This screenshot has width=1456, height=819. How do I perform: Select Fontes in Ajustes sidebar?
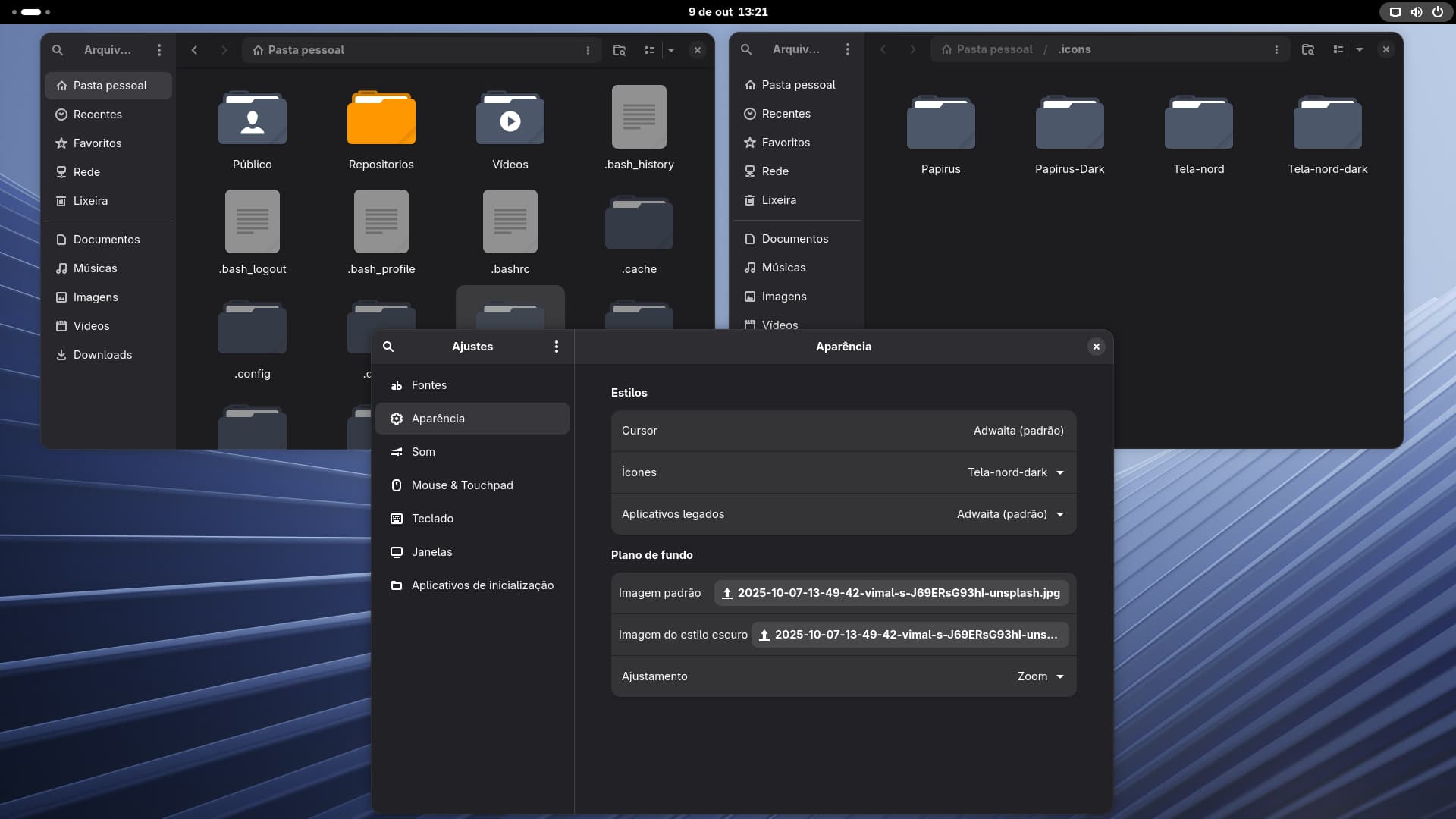coord(429,385)
